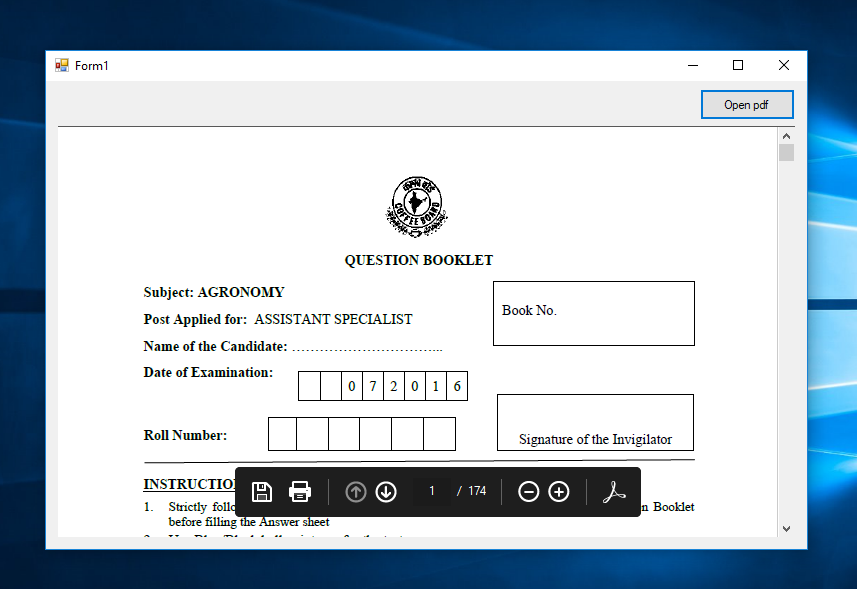Zoom in with the plus icon

point(559,492)
